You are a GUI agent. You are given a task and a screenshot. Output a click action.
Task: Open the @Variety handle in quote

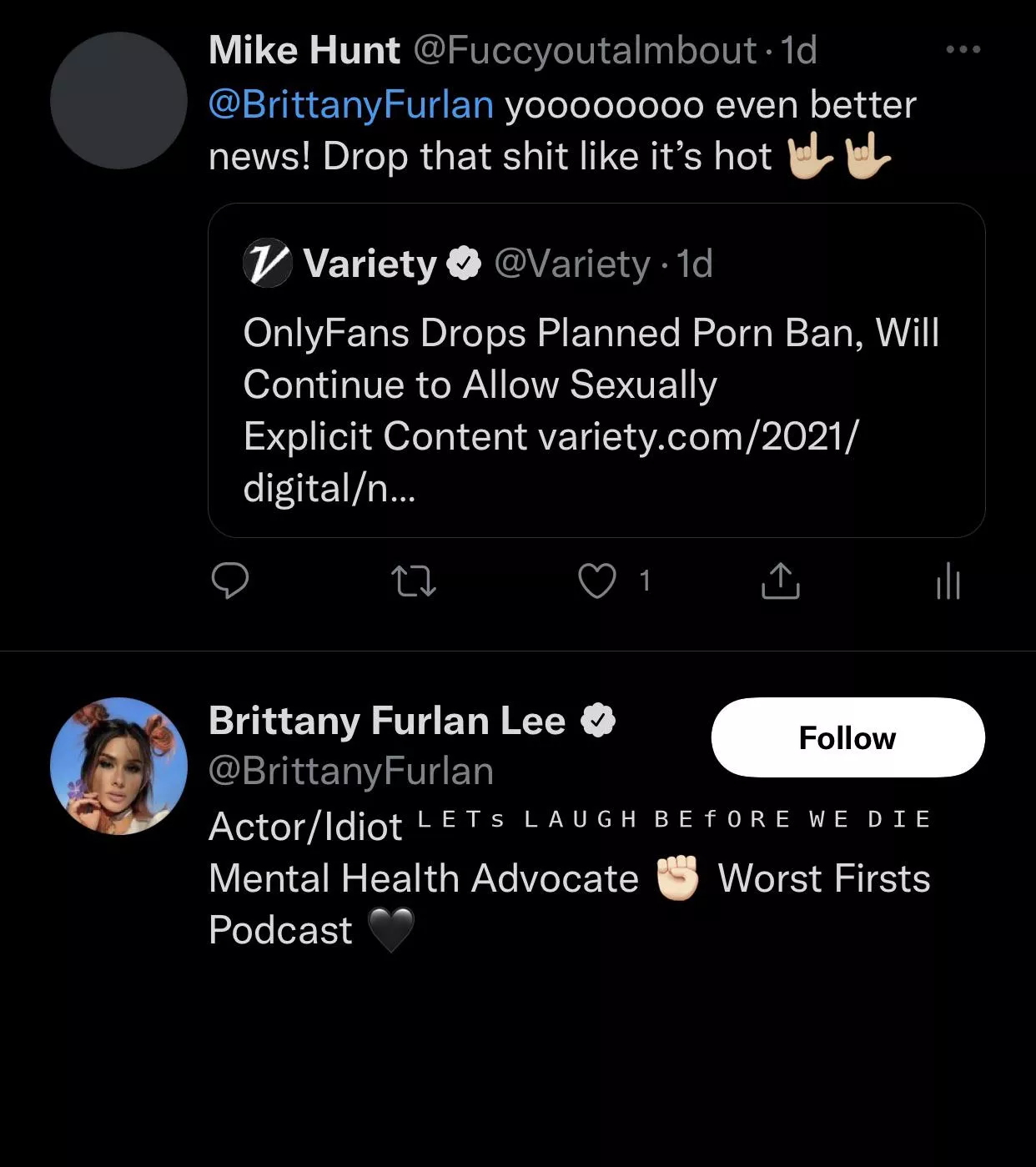[x=572, y=264]
